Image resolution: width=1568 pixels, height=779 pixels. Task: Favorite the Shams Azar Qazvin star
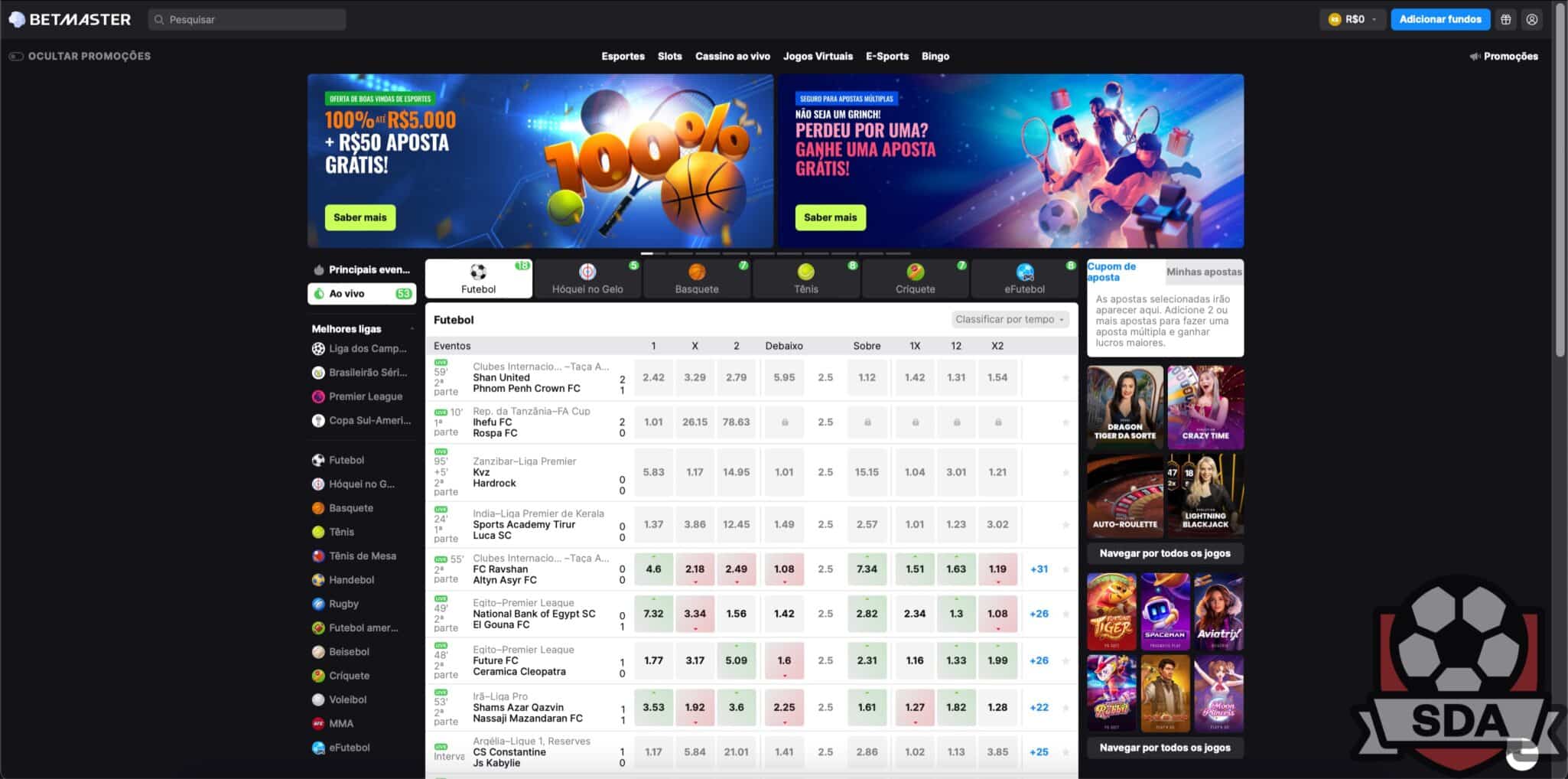1065,708
